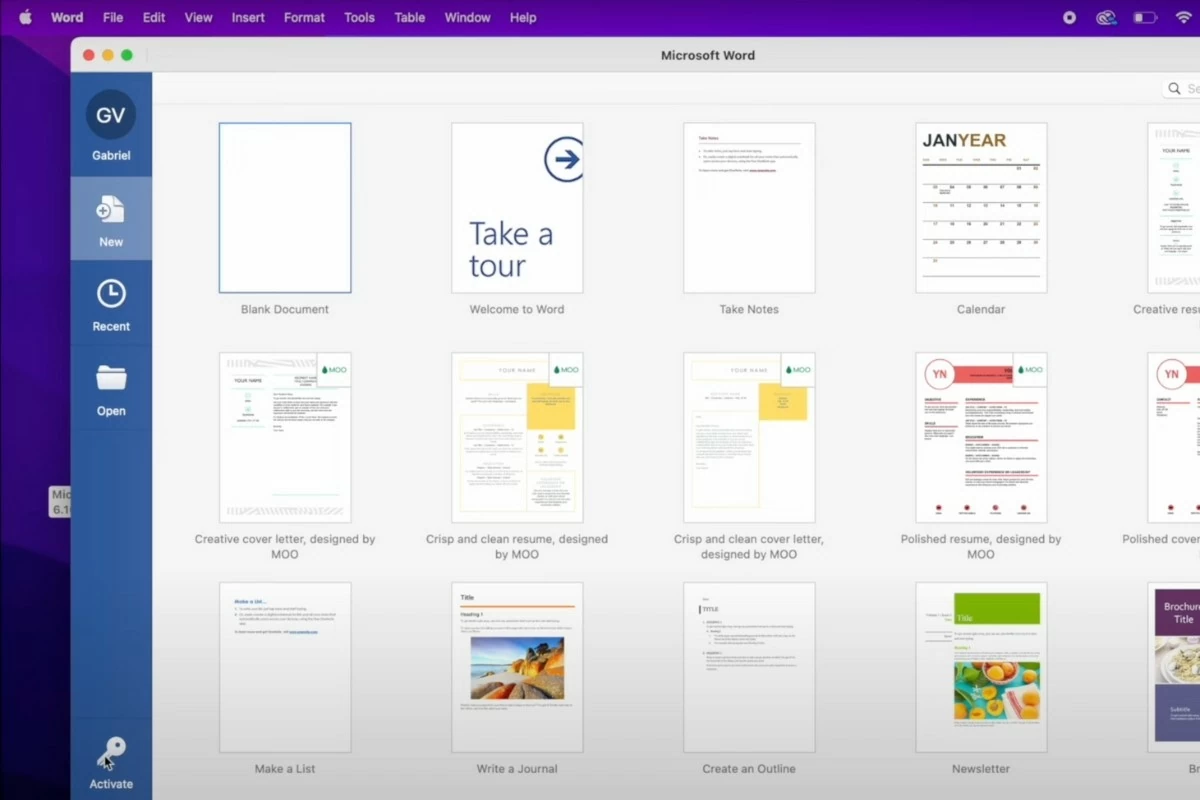Select the Welcome to Word tour template
Screen dimensions: 1200x800
(517, 208)
